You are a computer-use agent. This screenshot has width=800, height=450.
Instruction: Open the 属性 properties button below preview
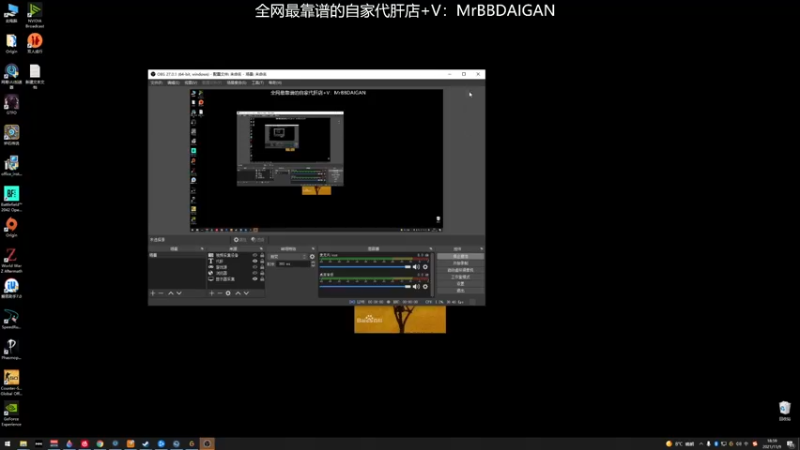(240, 239)
